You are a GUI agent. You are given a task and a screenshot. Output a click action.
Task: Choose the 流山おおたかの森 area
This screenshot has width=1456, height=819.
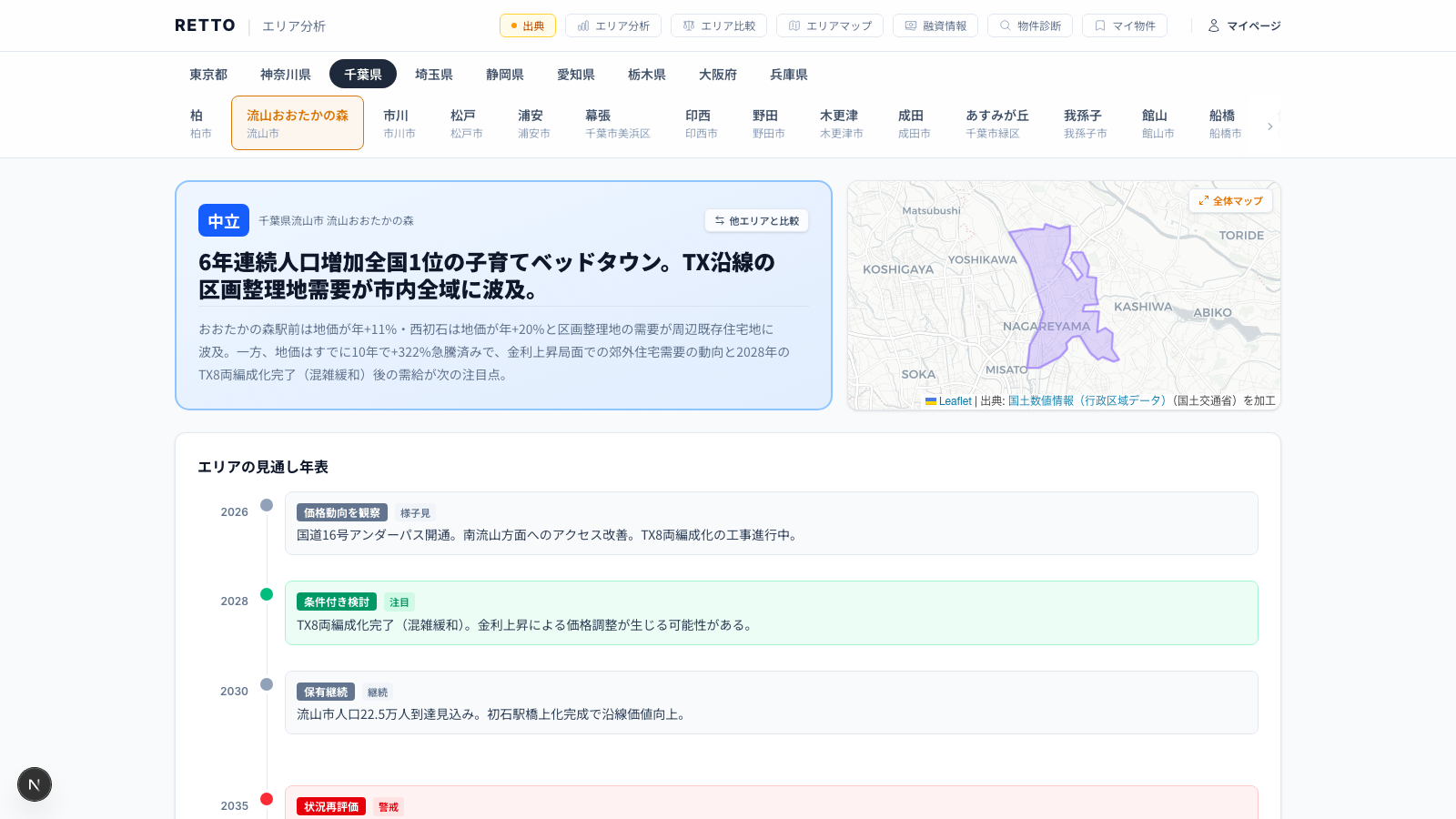[x=298, y=123]
